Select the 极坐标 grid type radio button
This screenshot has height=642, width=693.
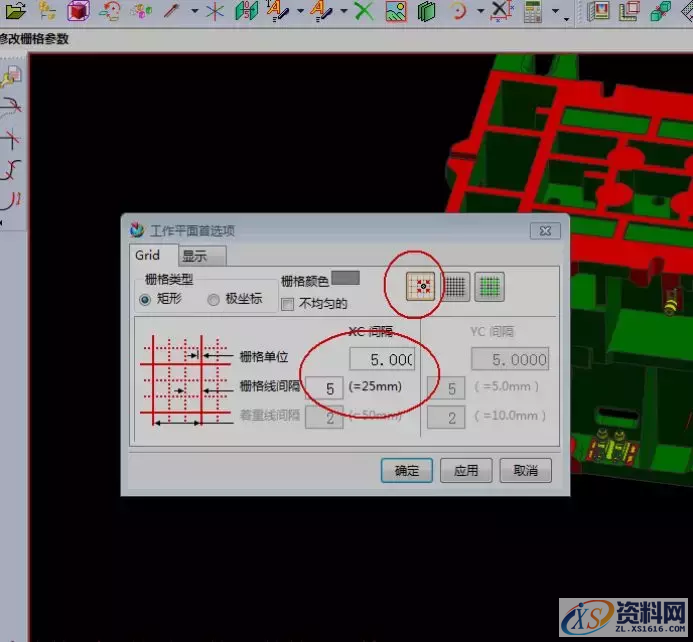coord(213,300)
